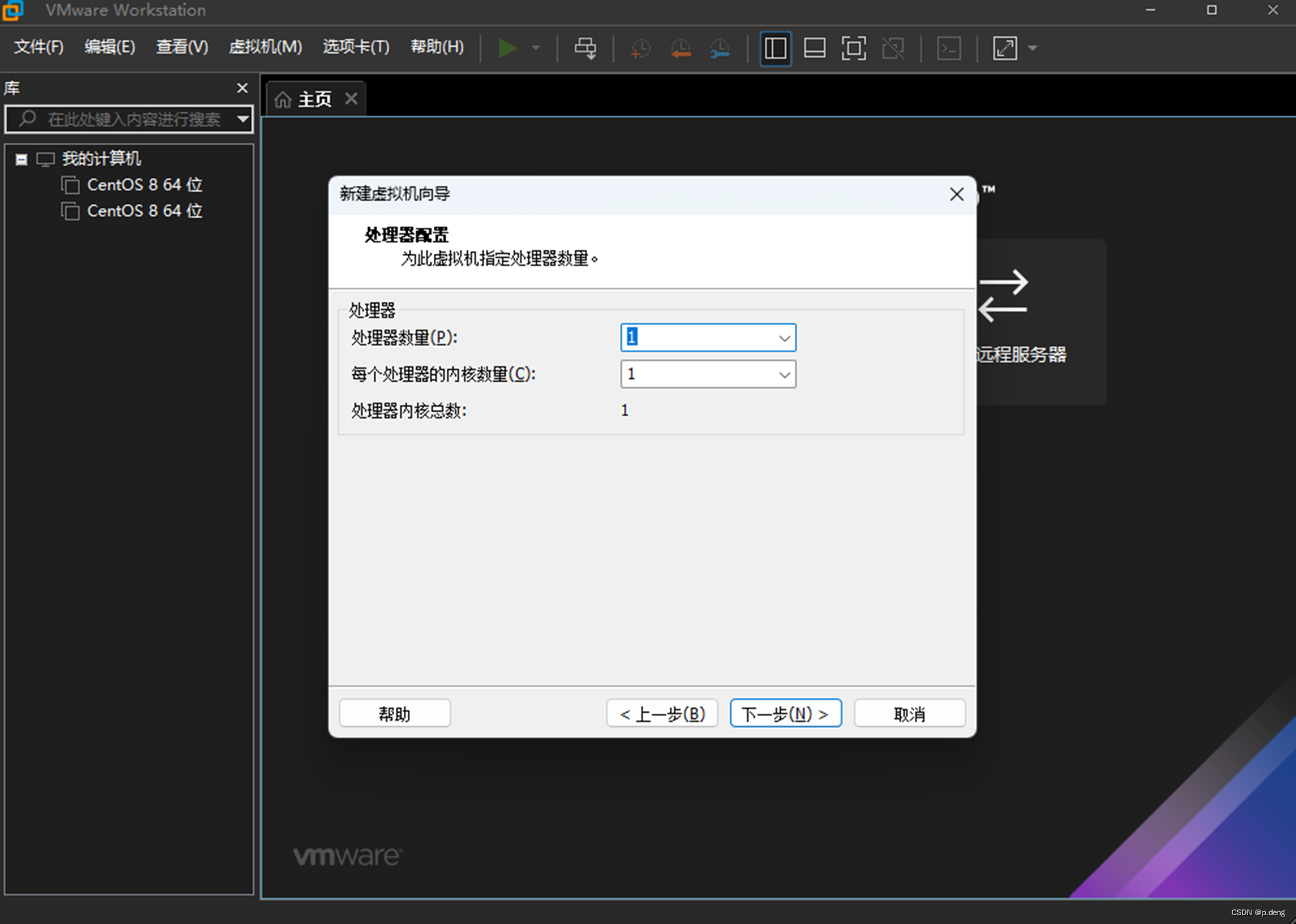Click the enter full screen mode icon
The width and height of the screenshot is (1296, 924).
[x=853, y=48]
